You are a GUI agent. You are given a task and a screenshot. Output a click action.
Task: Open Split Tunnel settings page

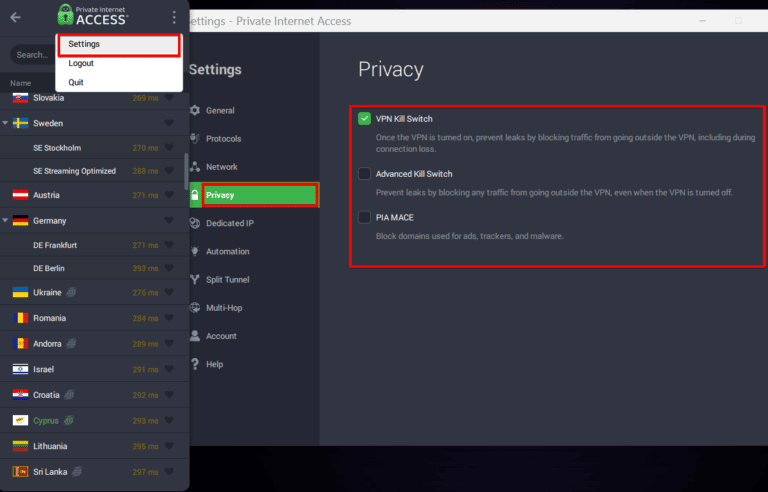(x=255, y=280)
